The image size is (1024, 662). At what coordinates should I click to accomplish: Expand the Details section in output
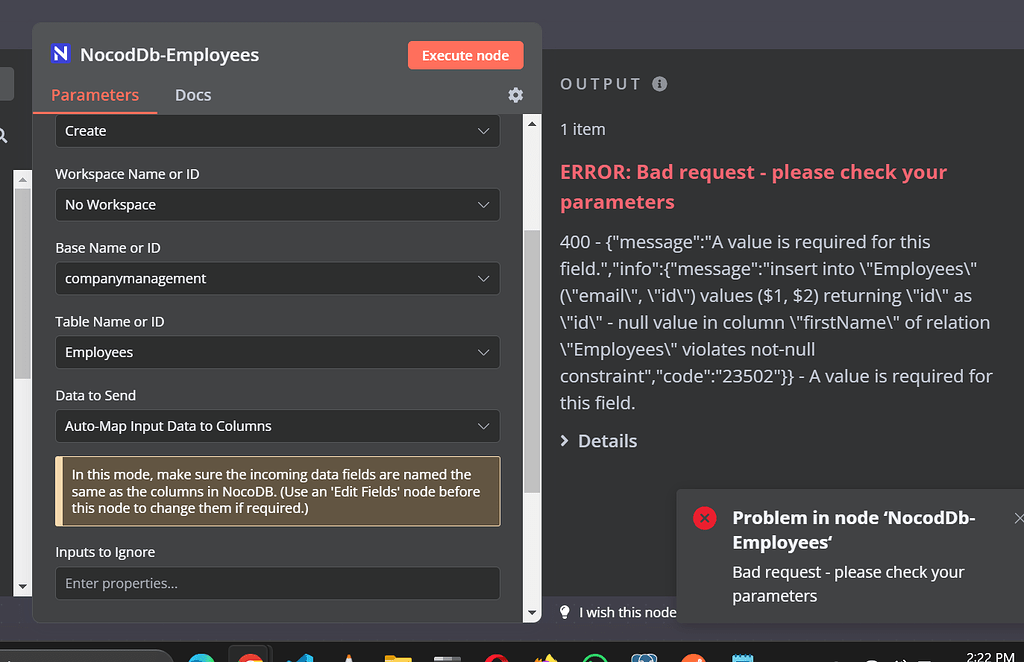598,440
